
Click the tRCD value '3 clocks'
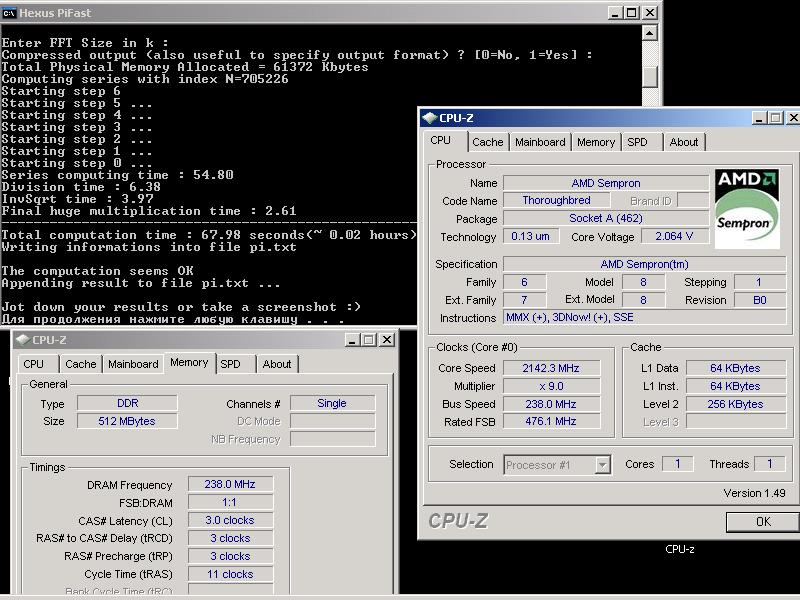click(x=230, y=538)
